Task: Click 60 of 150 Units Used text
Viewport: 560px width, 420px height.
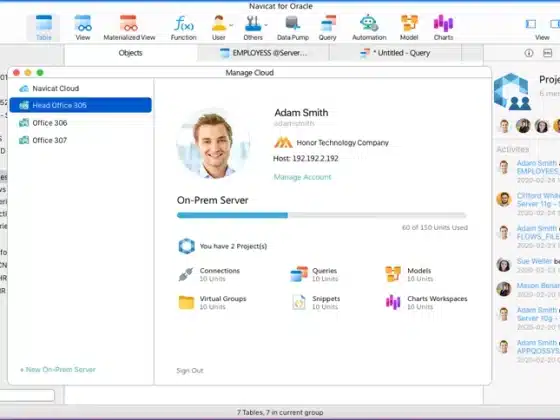Action: pos(435,228)
